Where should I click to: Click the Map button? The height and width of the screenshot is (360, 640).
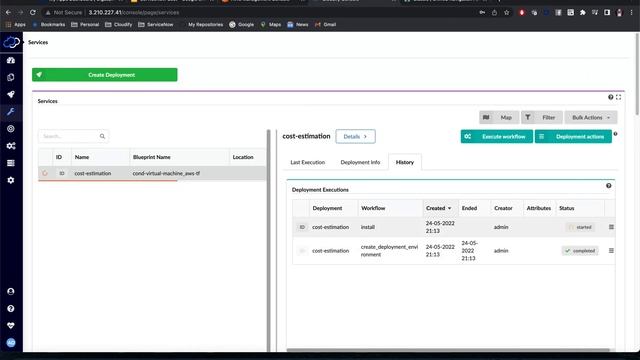(x=499, y=118)
